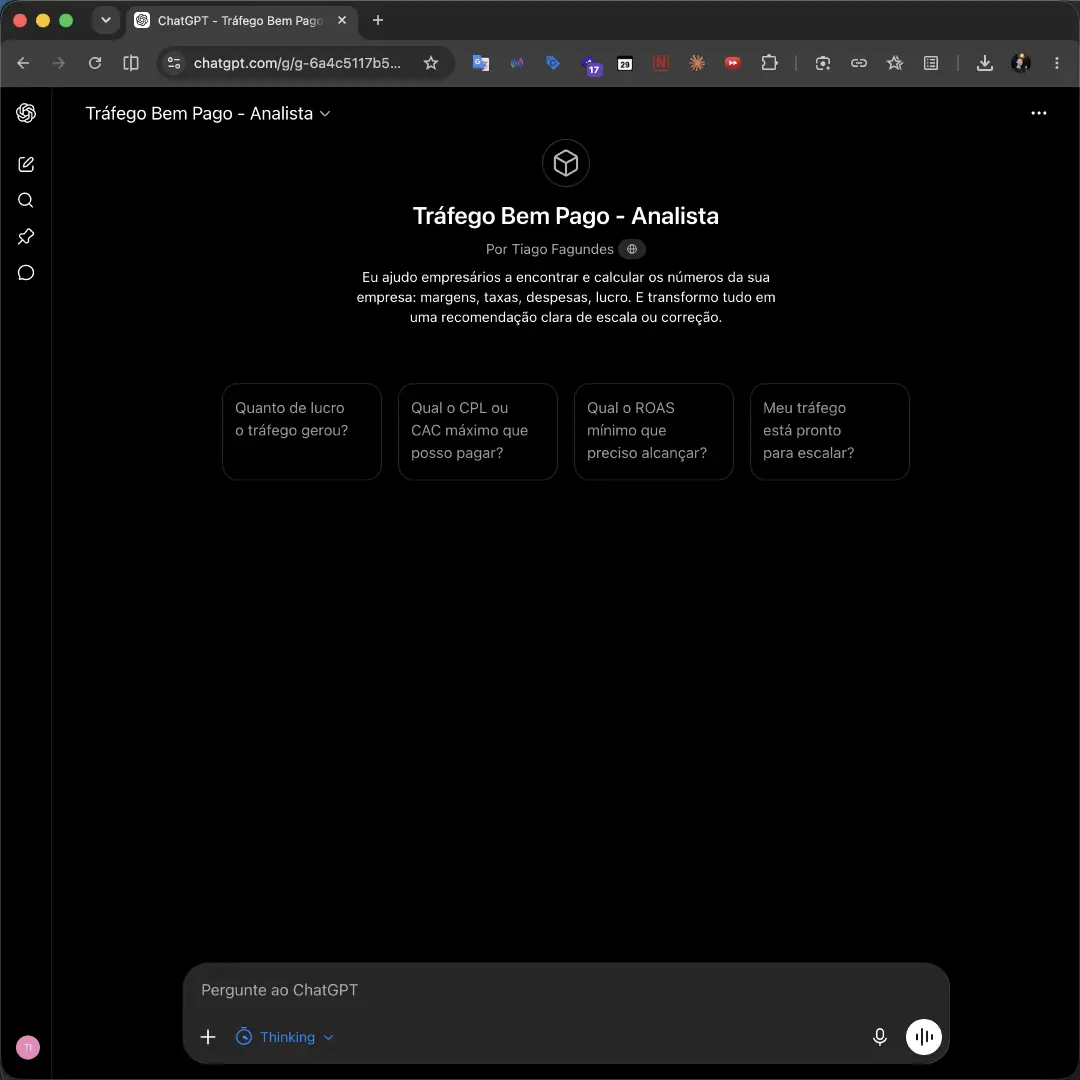This screenshot has height=1080, width=1080.
Task: Expand the Tráfego Bem Pago - Analista title dropdown
Action: tap(207, 114)
